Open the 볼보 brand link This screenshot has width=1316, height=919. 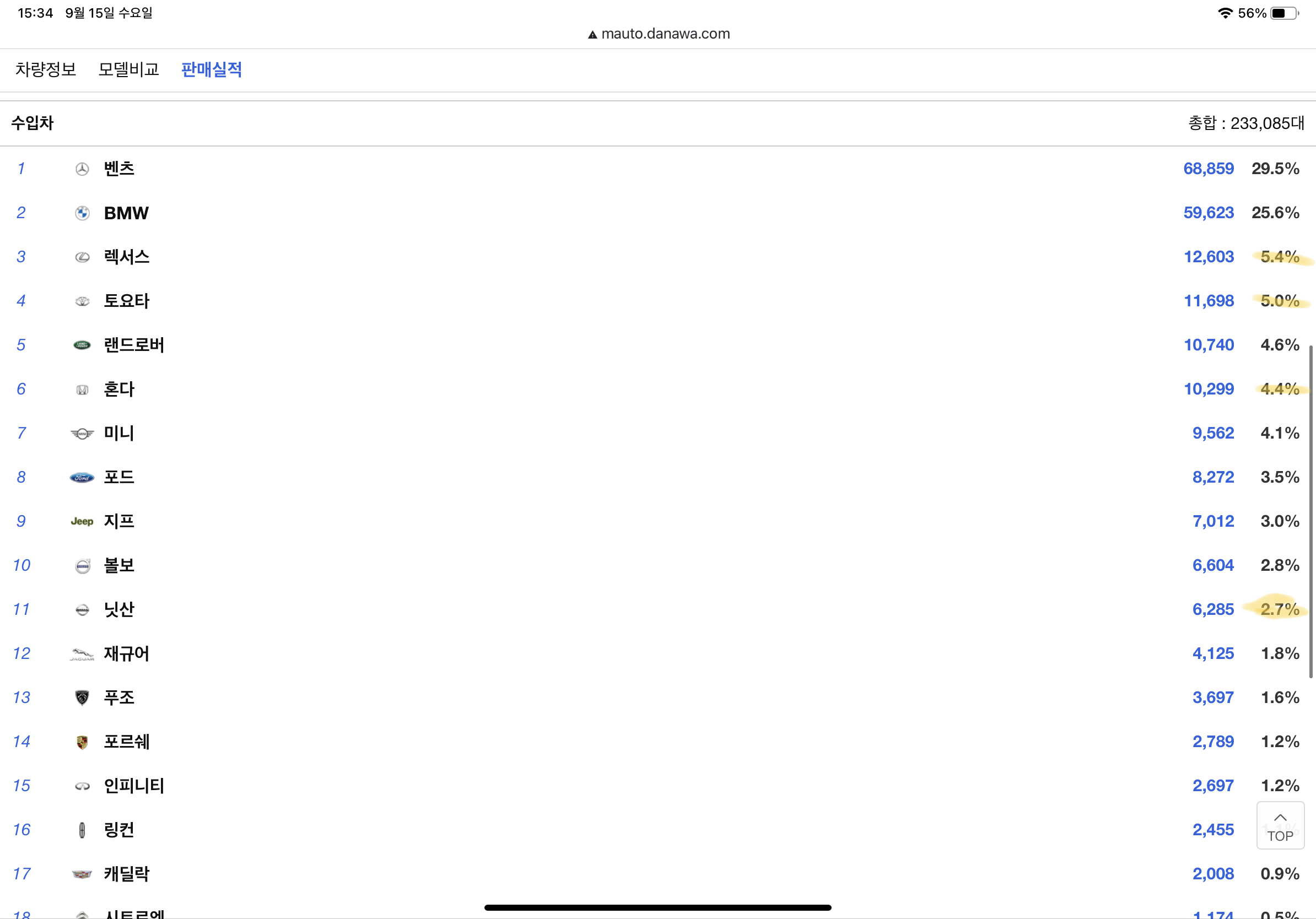click(x=118, y=565)
